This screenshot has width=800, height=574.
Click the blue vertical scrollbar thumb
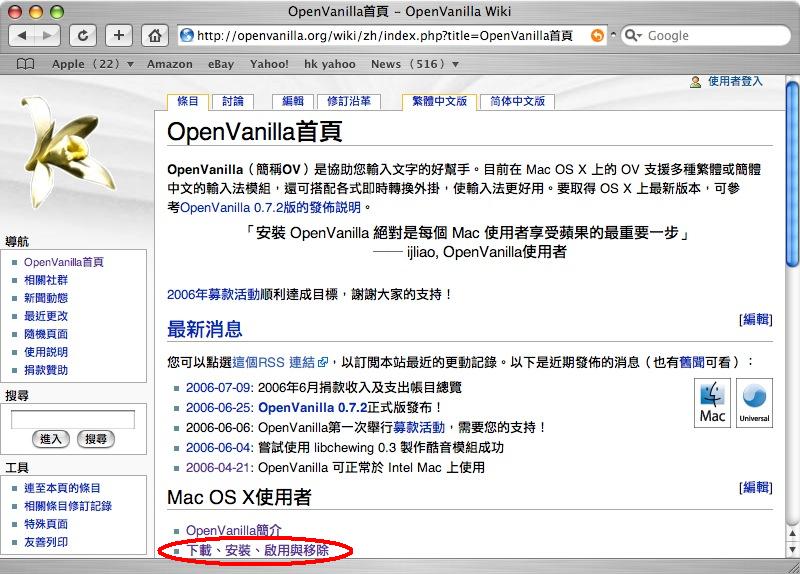[792, 173]
